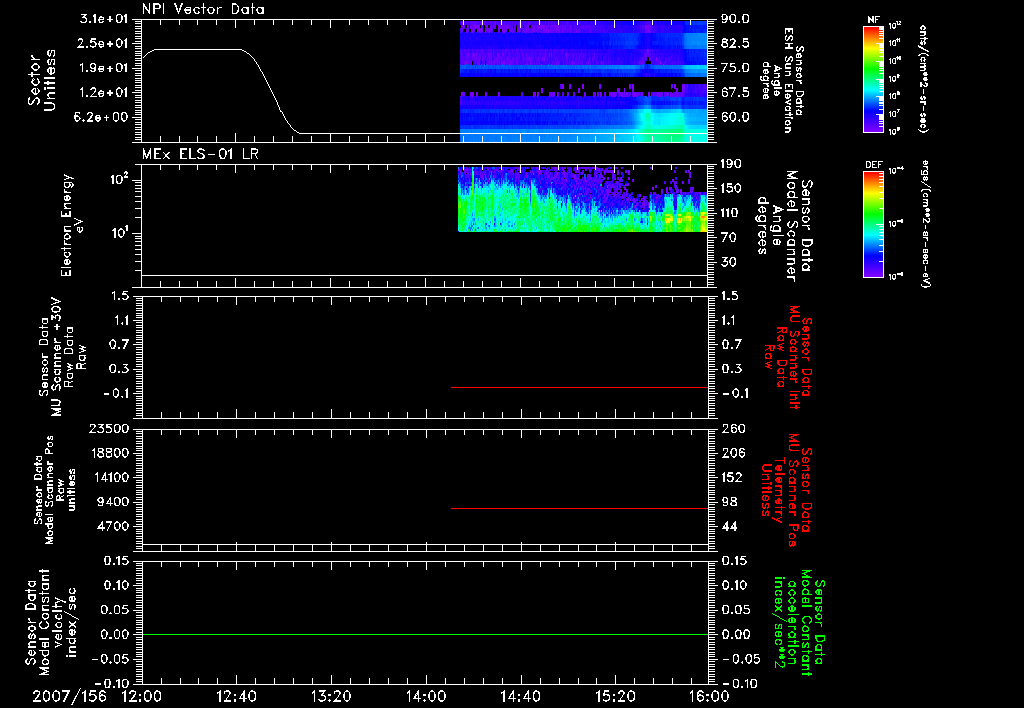Click the 'Model Scanner Pos Raw unitless' axis title

tap(55, 490)
